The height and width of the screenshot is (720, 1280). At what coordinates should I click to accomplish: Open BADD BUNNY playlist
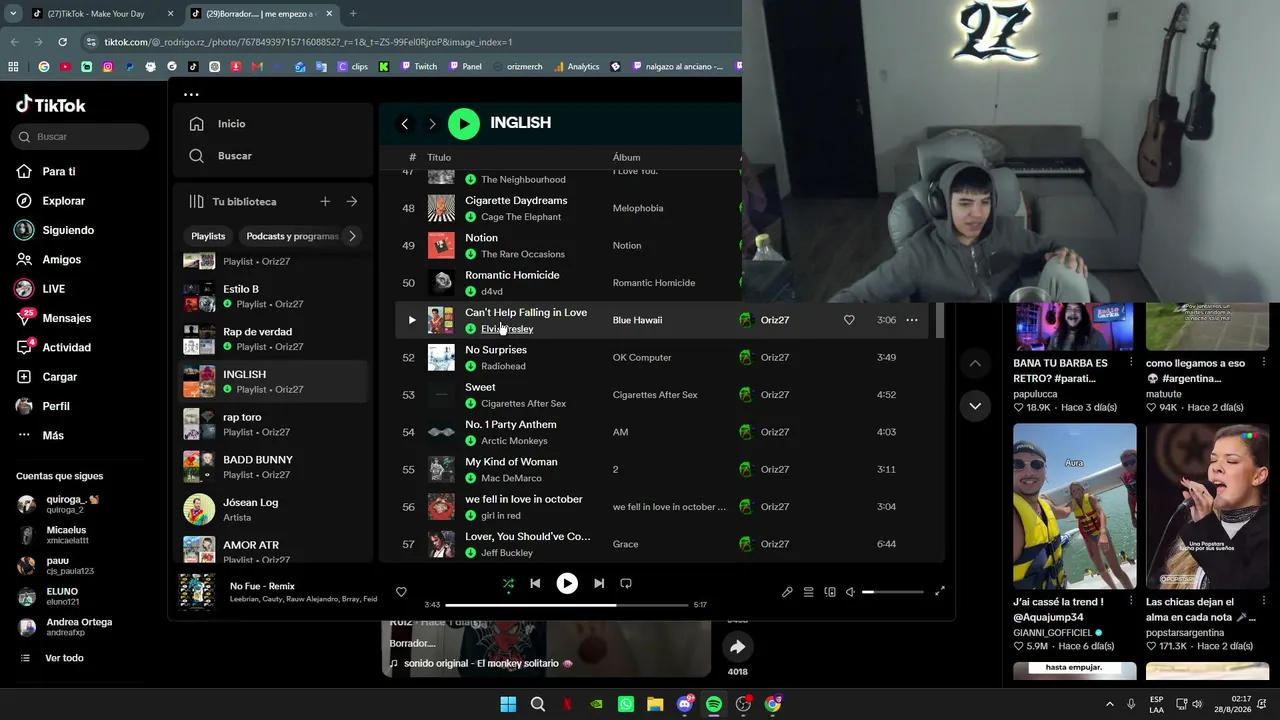(x=274, y=467)
